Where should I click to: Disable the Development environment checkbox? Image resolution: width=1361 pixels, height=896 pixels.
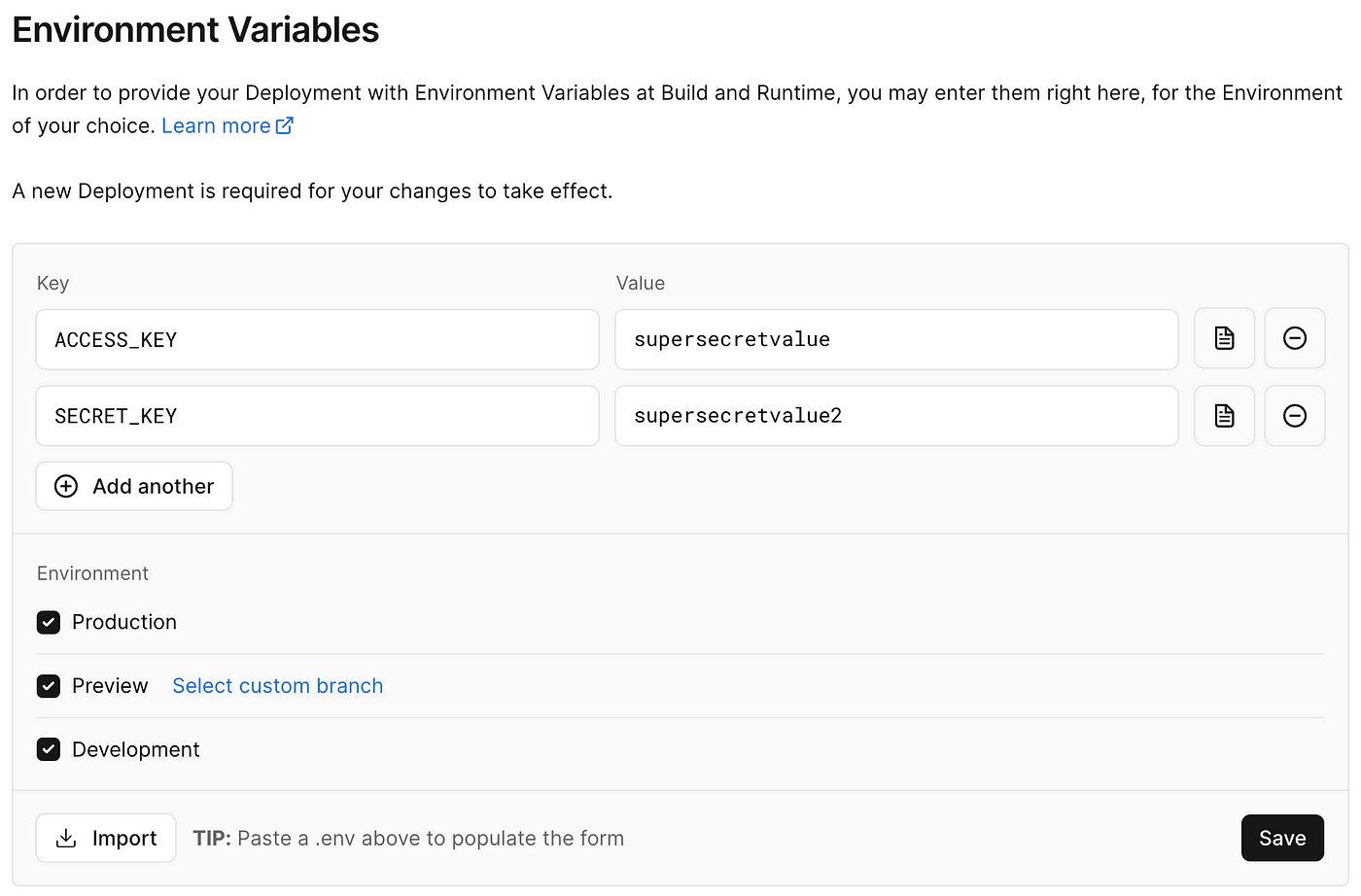click(49, 749)
